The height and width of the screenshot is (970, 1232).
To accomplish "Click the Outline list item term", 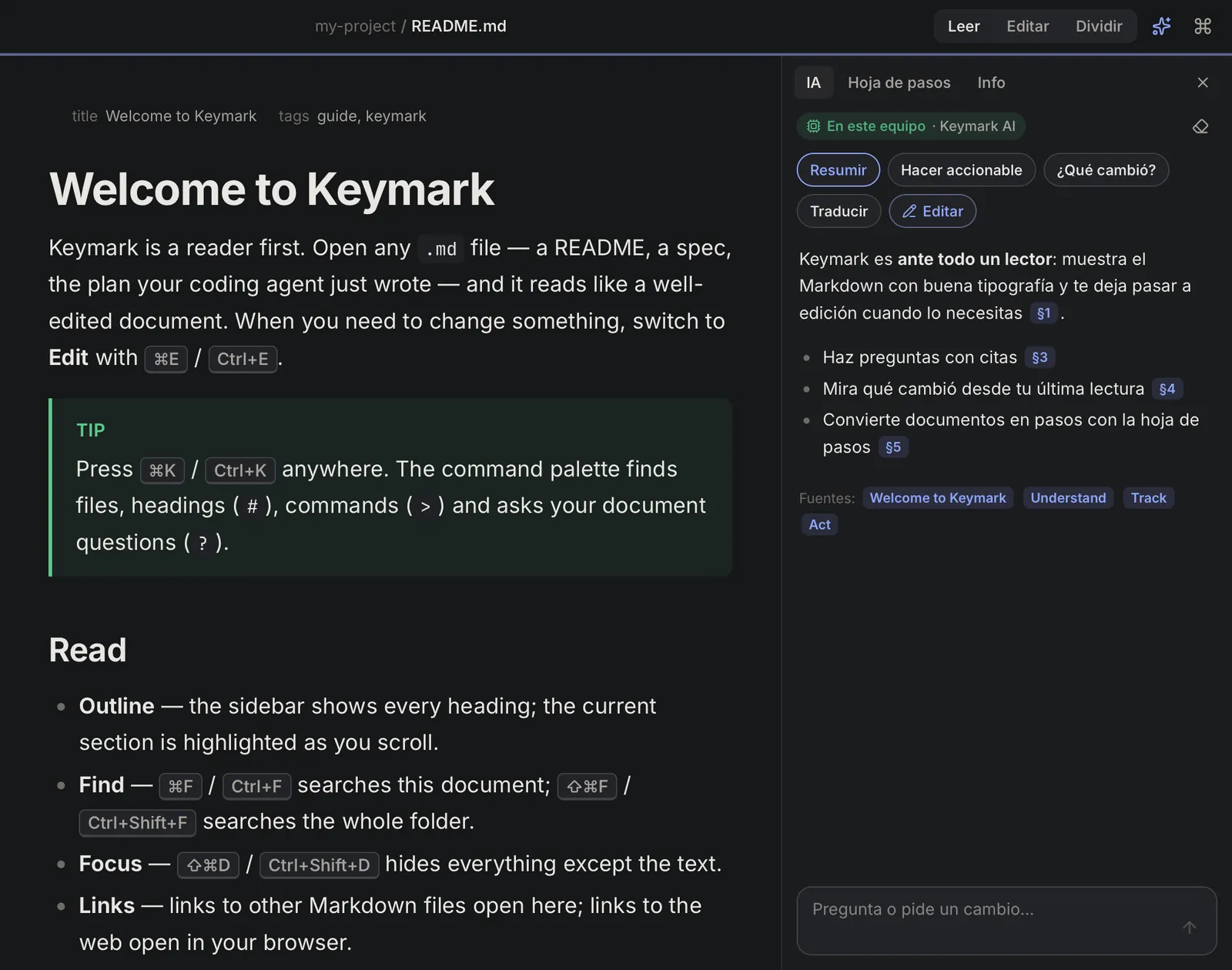I will [x=117, y=706].
